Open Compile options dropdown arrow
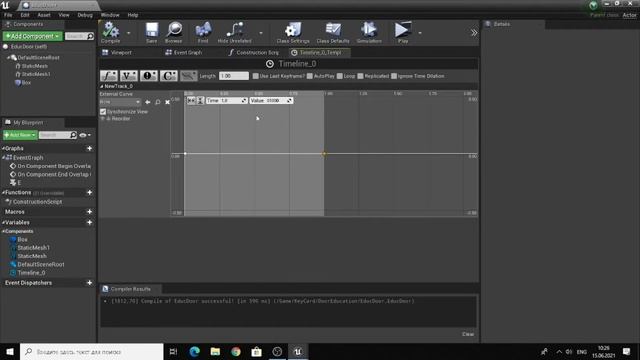The width and height of the screenshot is (640, 360). point(129,33)
